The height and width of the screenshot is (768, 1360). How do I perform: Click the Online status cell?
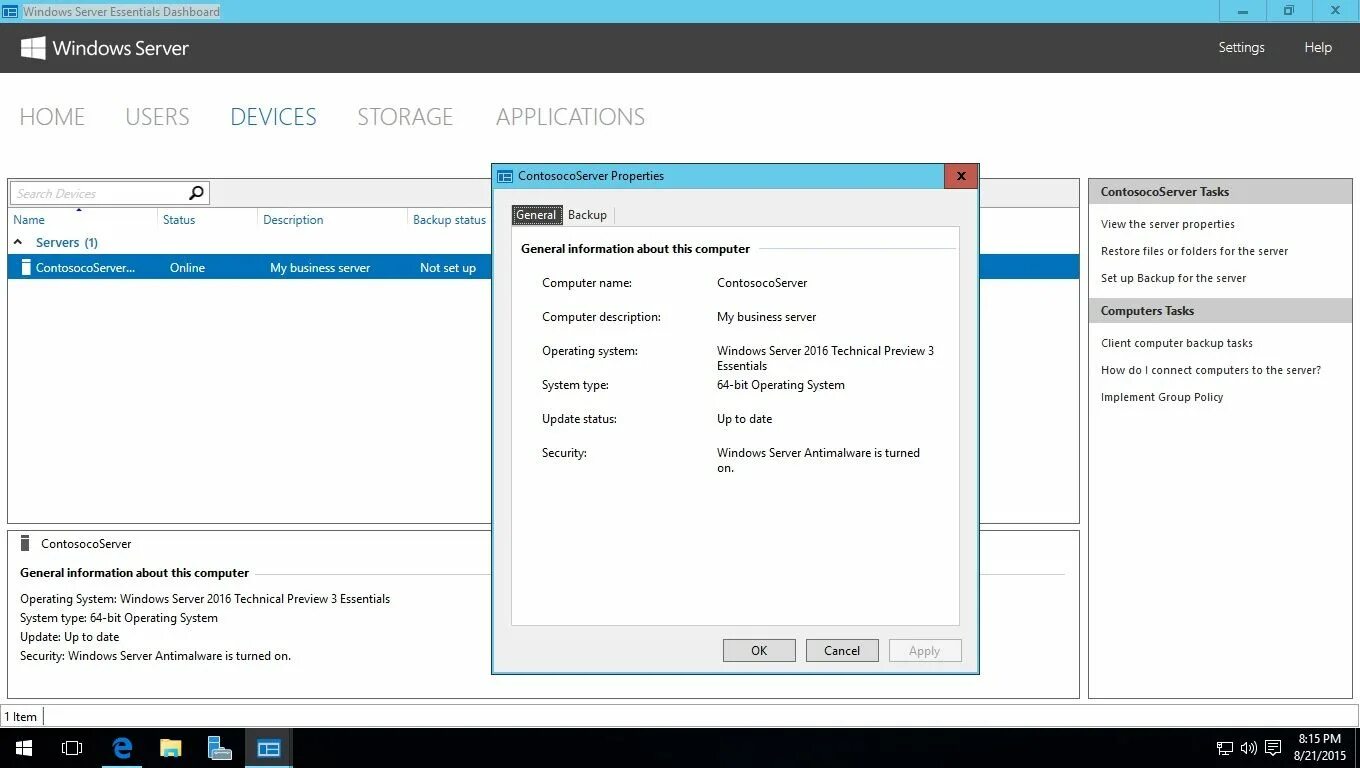[x=187, y=268]
